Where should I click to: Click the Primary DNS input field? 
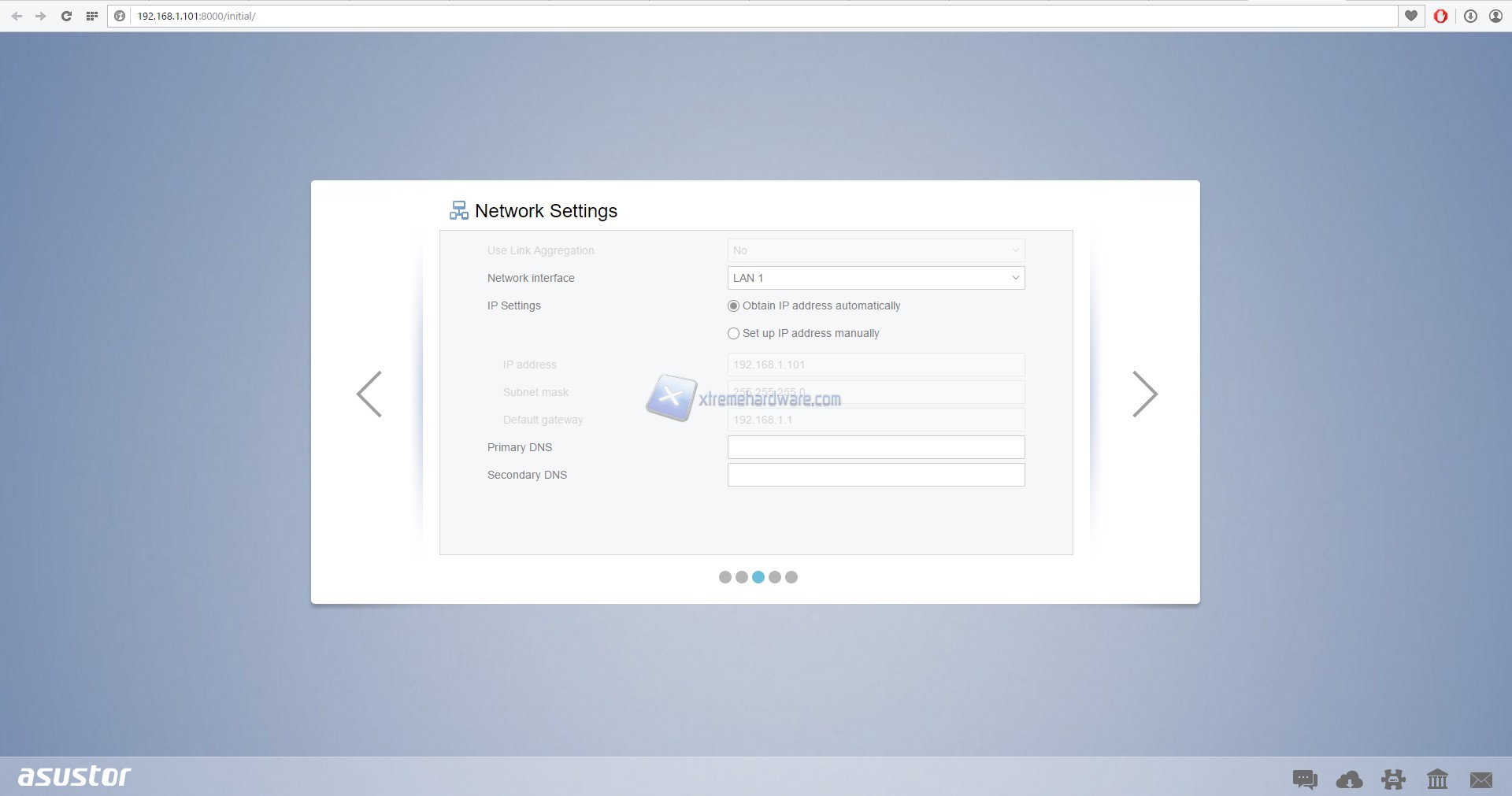click(x=876, y=447)
